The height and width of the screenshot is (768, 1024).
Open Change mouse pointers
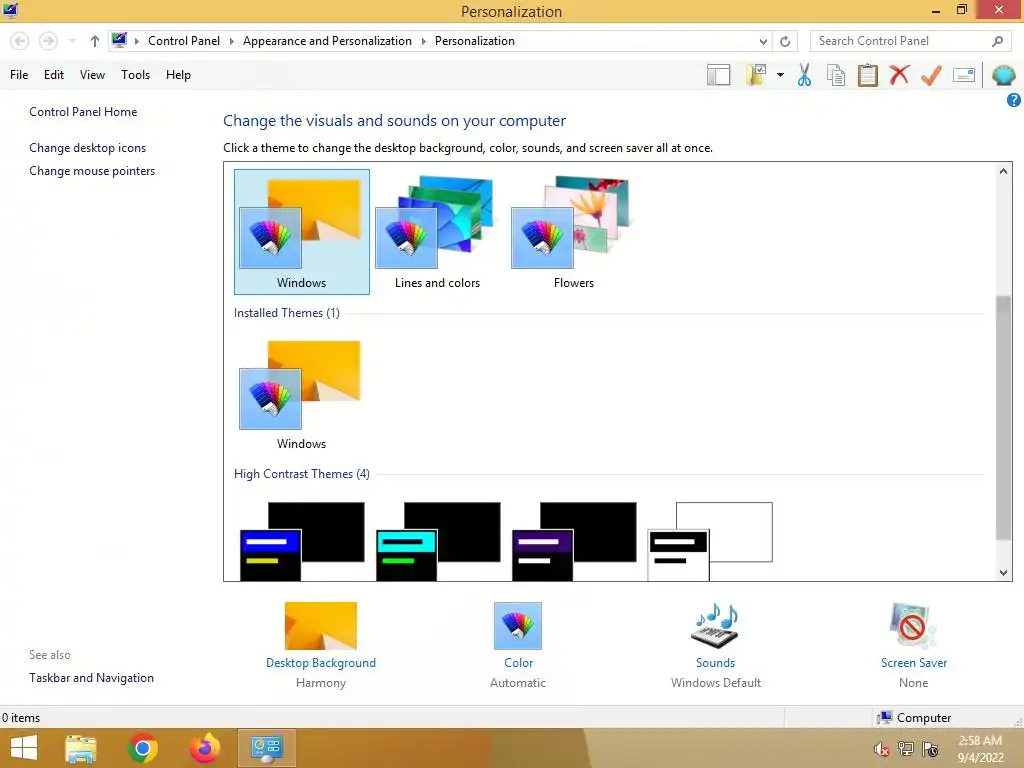click(x=92, y=171)
